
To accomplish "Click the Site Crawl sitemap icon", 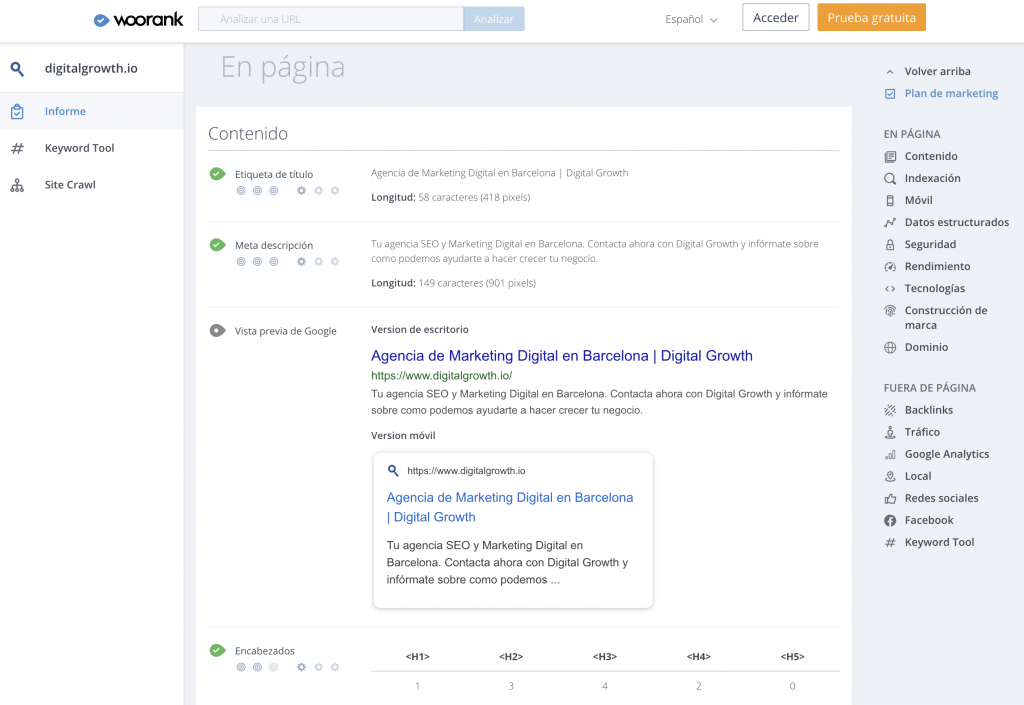I will pos(17,185).
